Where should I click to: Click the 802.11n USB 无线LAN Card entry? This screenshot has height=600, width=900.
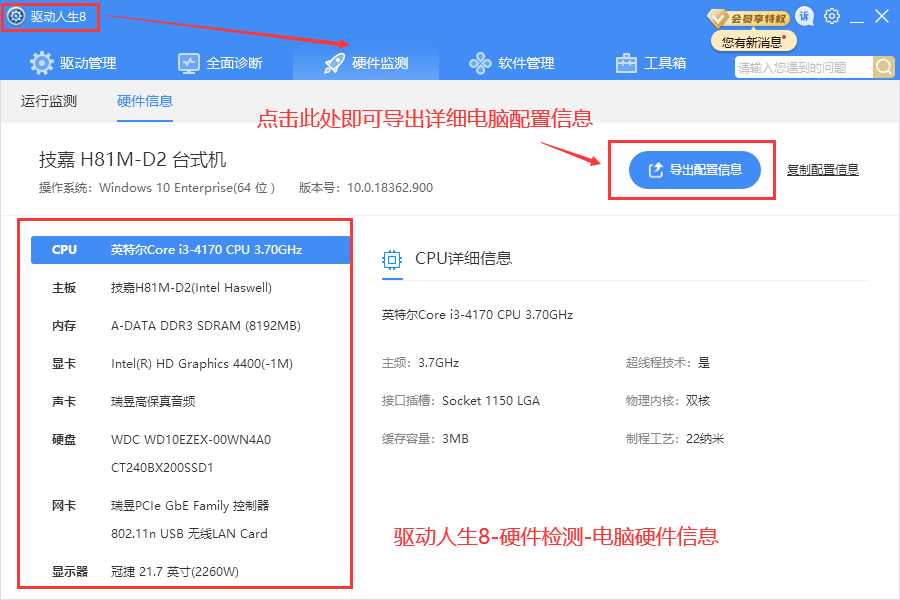coord(189,534)
